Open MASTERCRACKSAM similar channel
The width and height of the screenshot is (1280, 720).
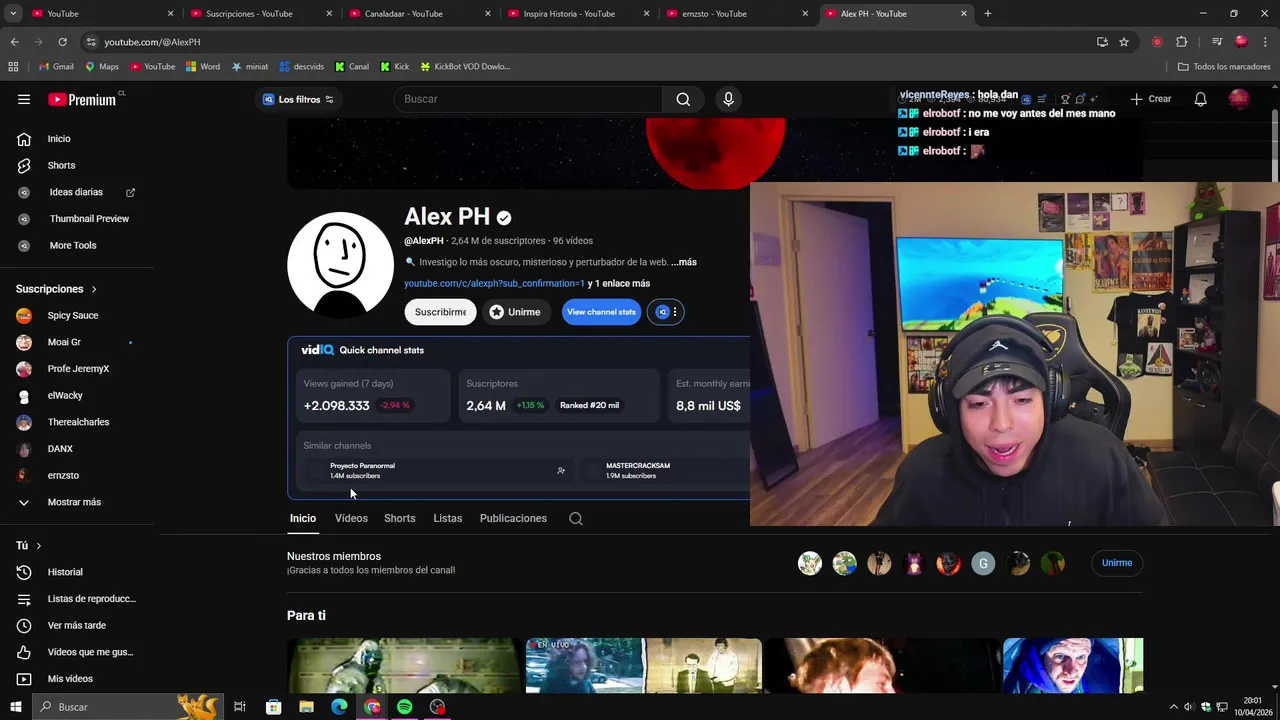click(x=638, y=470)
